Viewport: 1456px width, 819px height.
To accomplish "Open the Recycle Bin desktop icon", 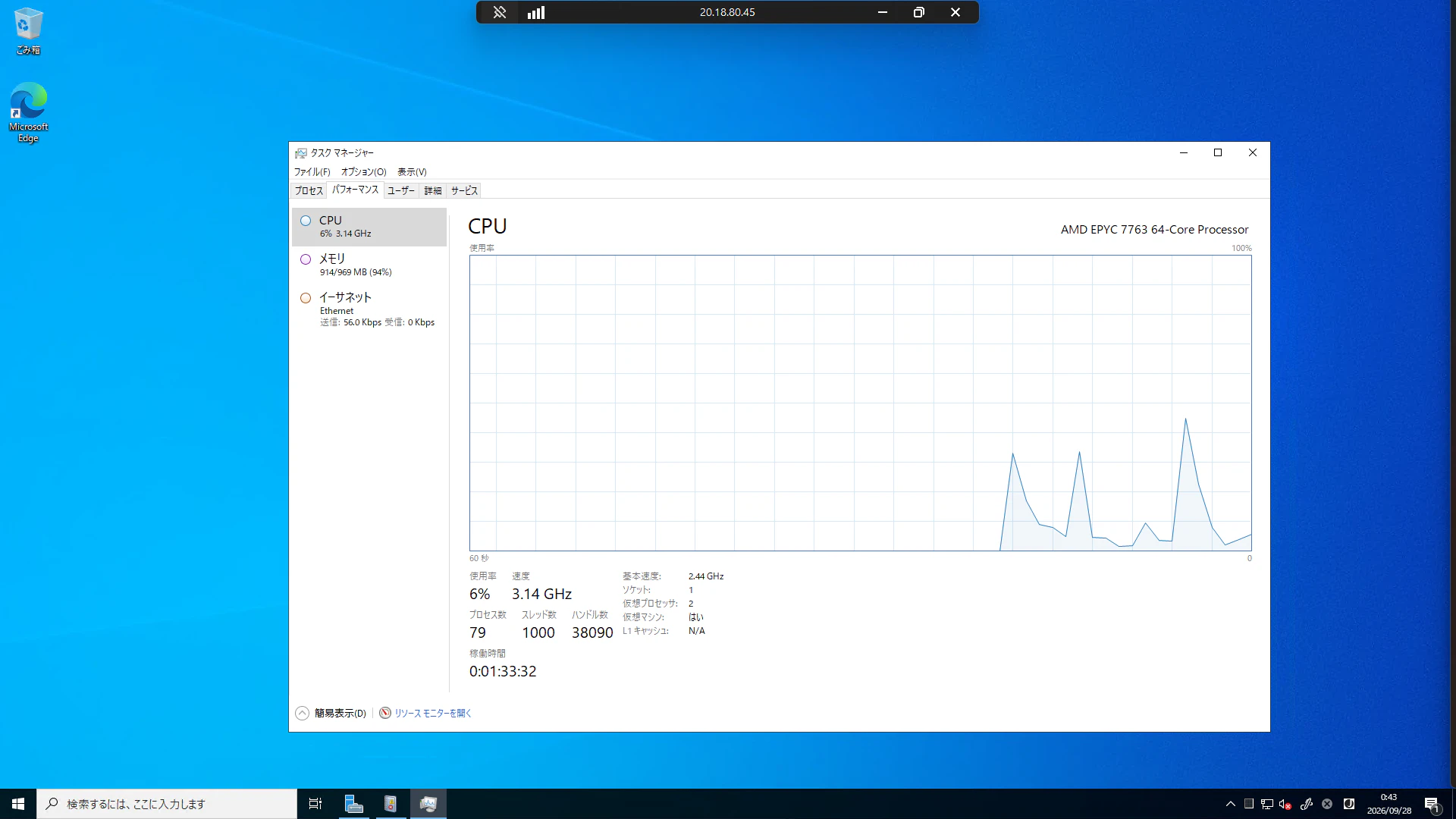I will (x=28, y=31).
